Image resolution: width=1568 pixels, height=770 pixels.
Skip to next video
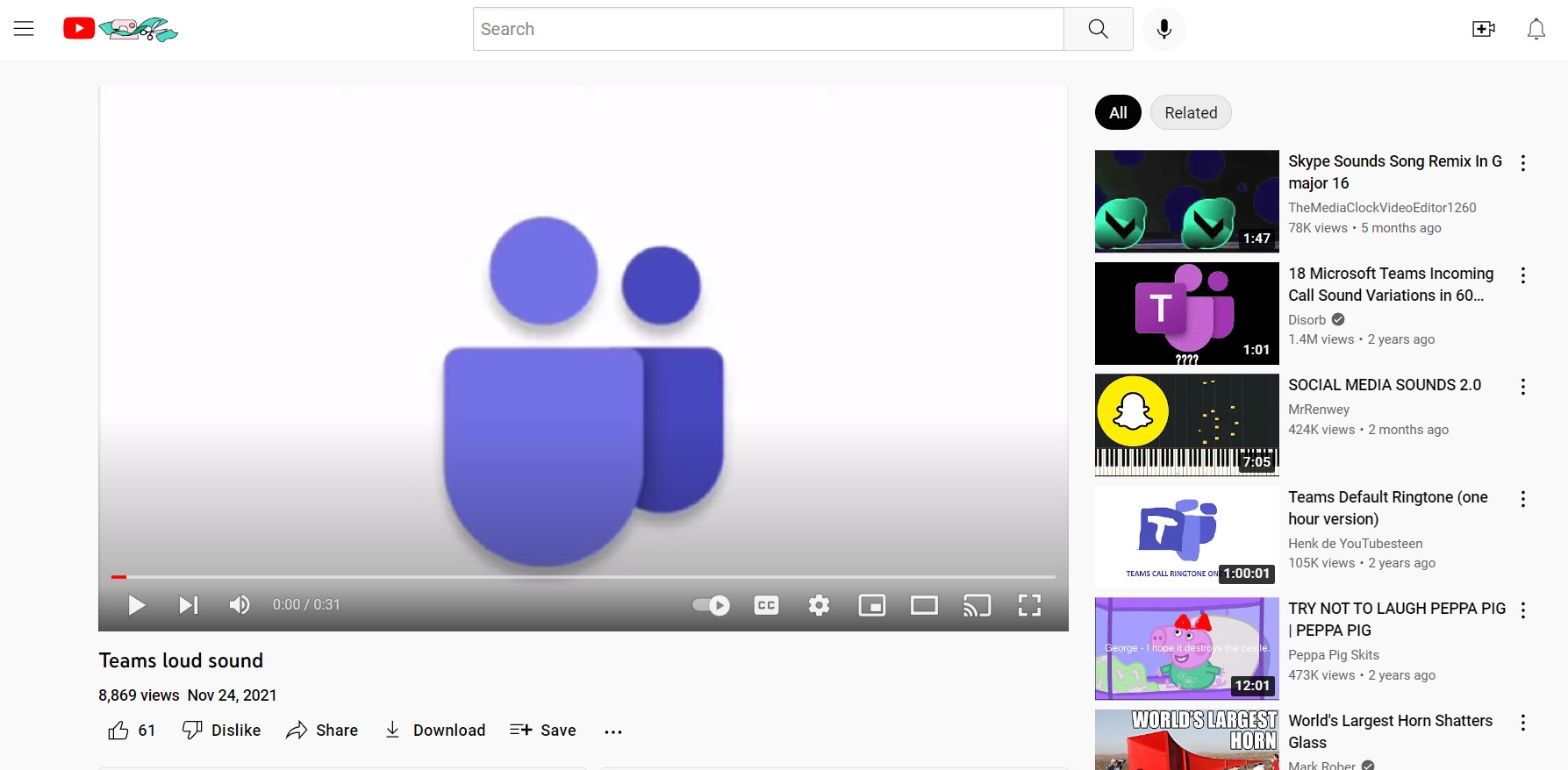click(x=189, y=605)
